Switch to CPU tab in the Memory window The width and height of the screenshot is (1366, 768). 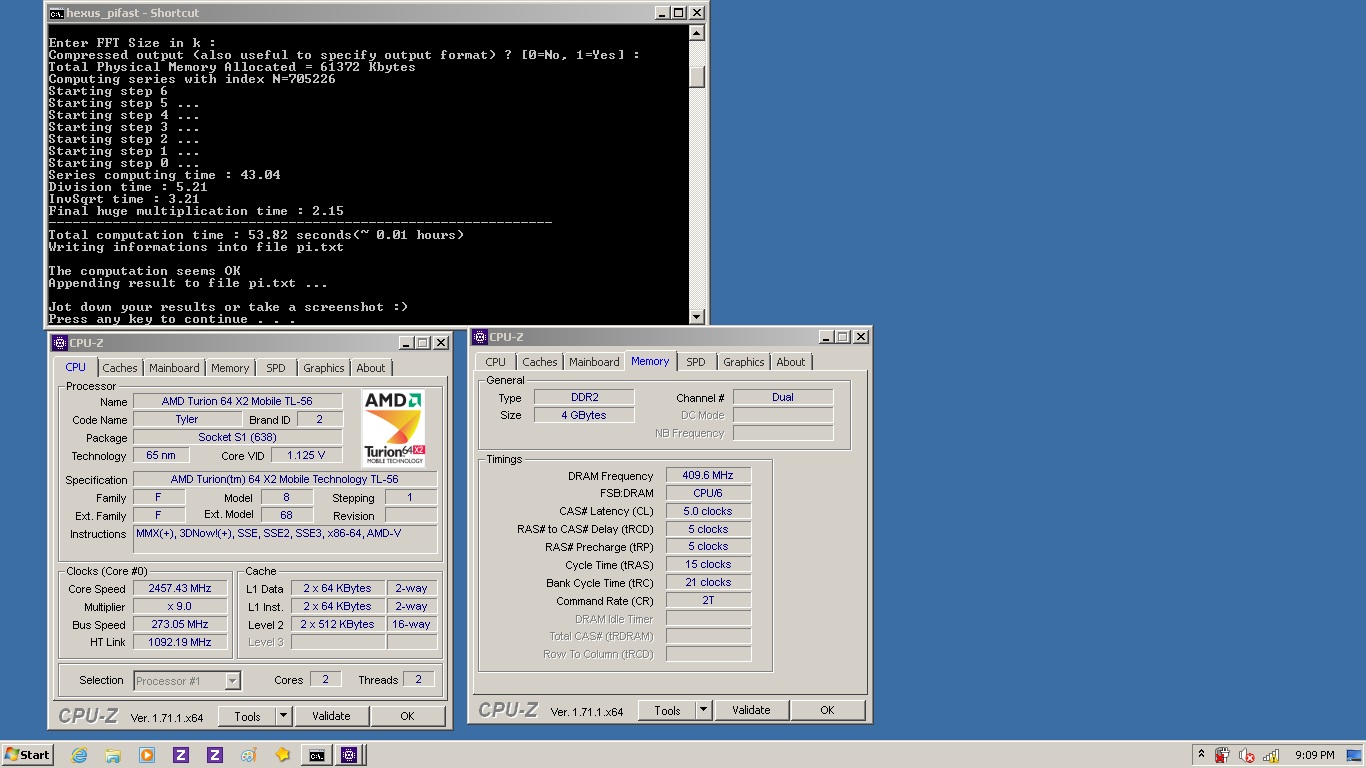tap(496, 362)
